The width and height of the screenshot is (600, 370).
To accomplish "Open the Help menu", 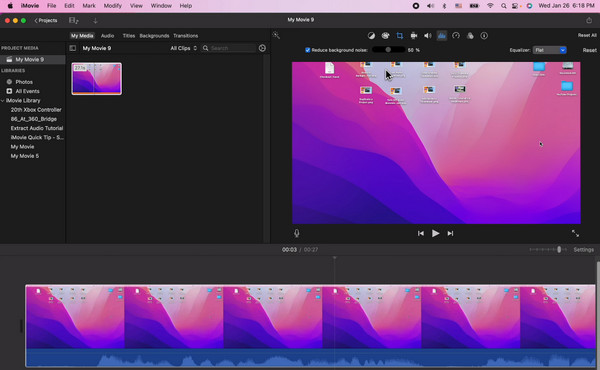I will pyautogui.click(x=186, y=6).
